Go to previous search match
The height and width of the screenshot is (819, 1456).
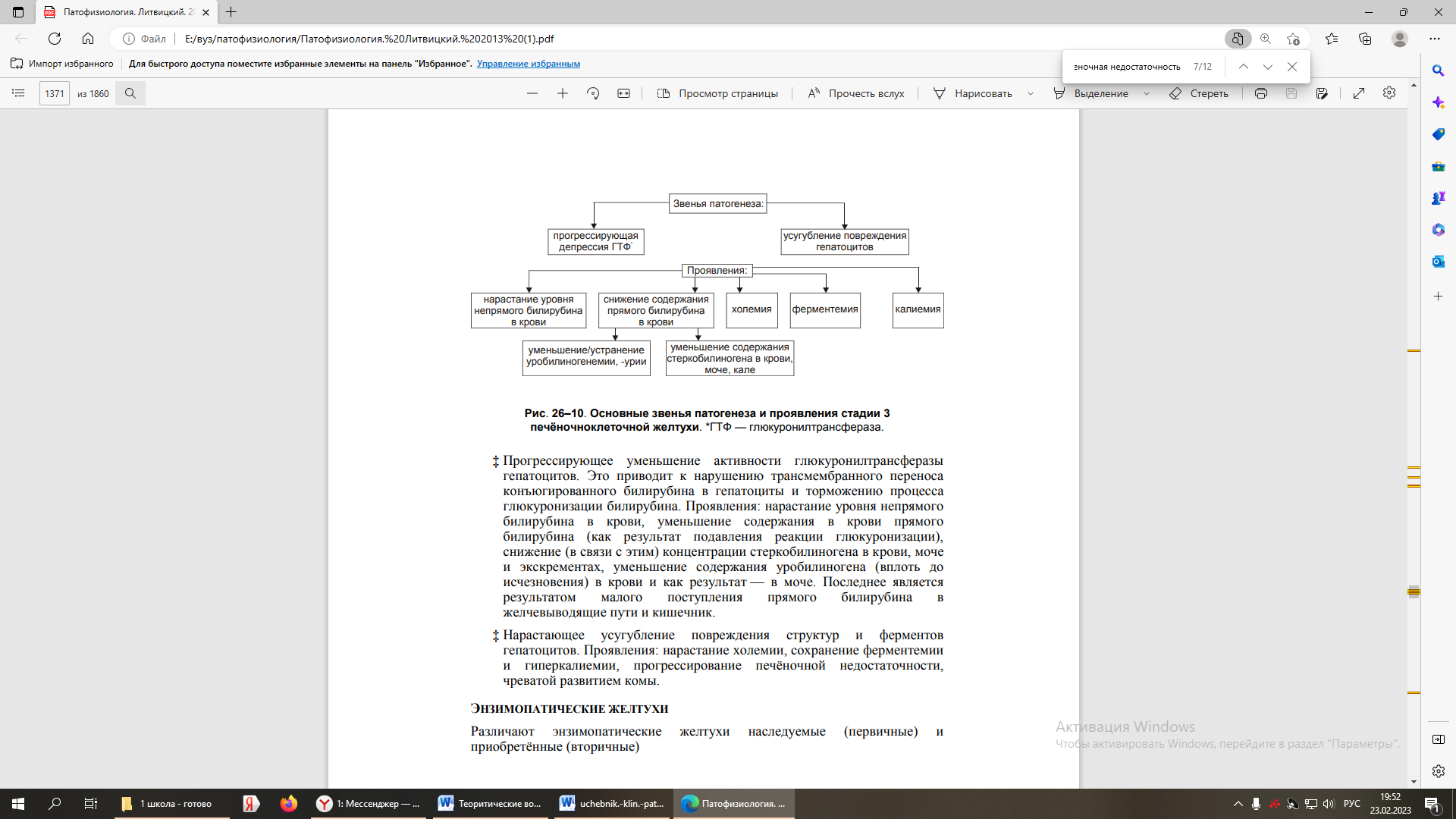(x=1244, y=67)
